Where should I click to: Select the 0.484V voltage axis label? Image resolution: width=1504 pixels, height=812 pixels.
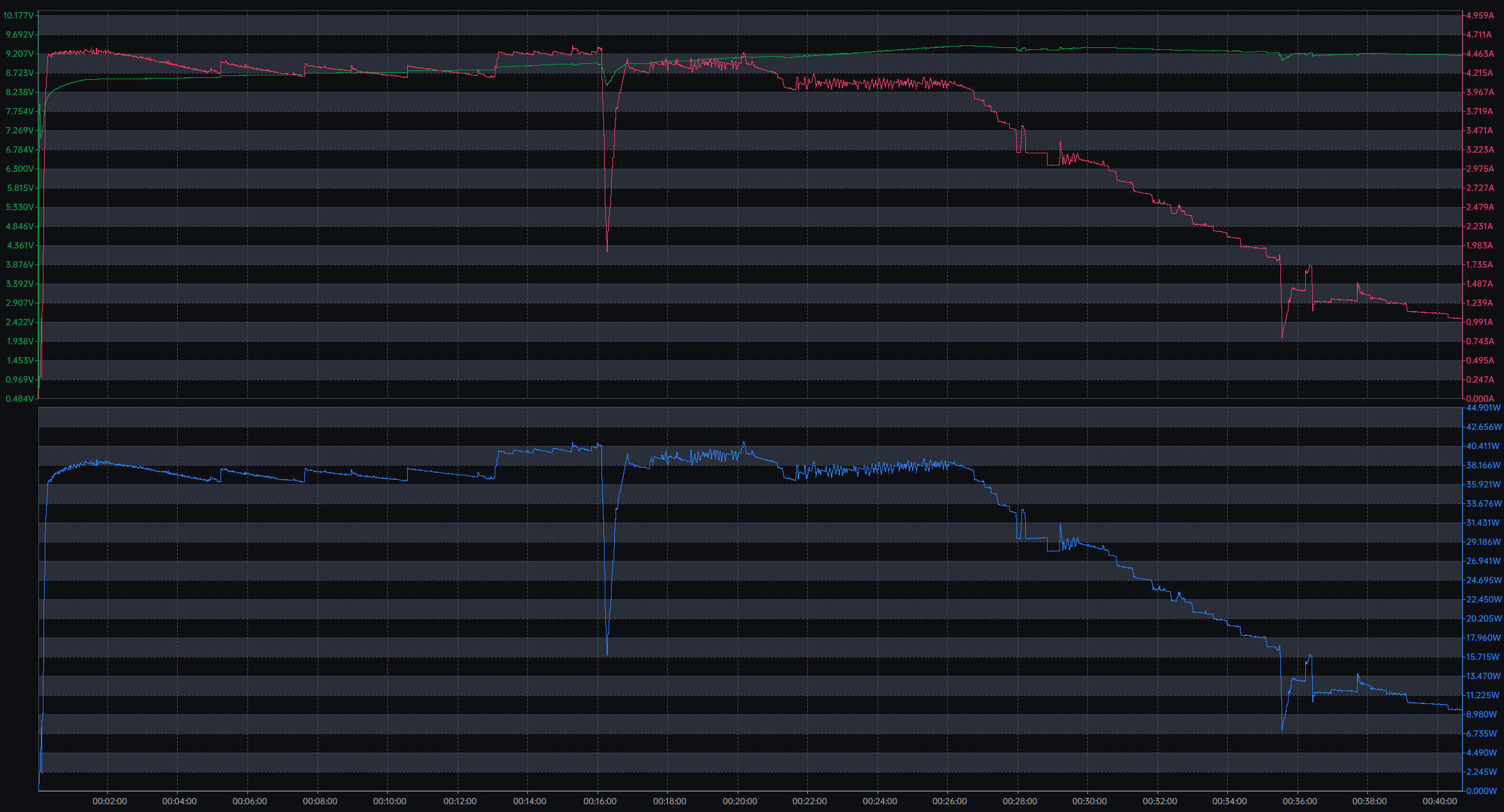coord(20,399)
